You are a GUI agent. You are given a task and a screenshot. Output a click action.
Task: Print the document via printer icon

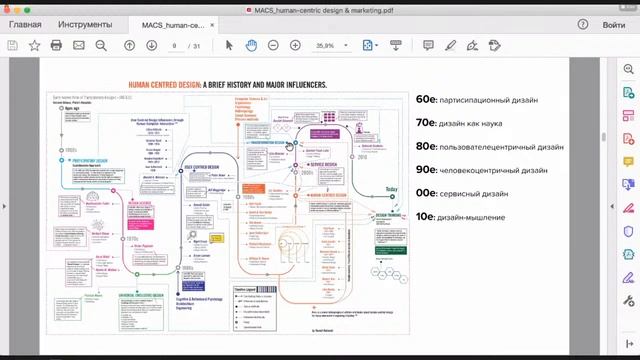[56, 45]
